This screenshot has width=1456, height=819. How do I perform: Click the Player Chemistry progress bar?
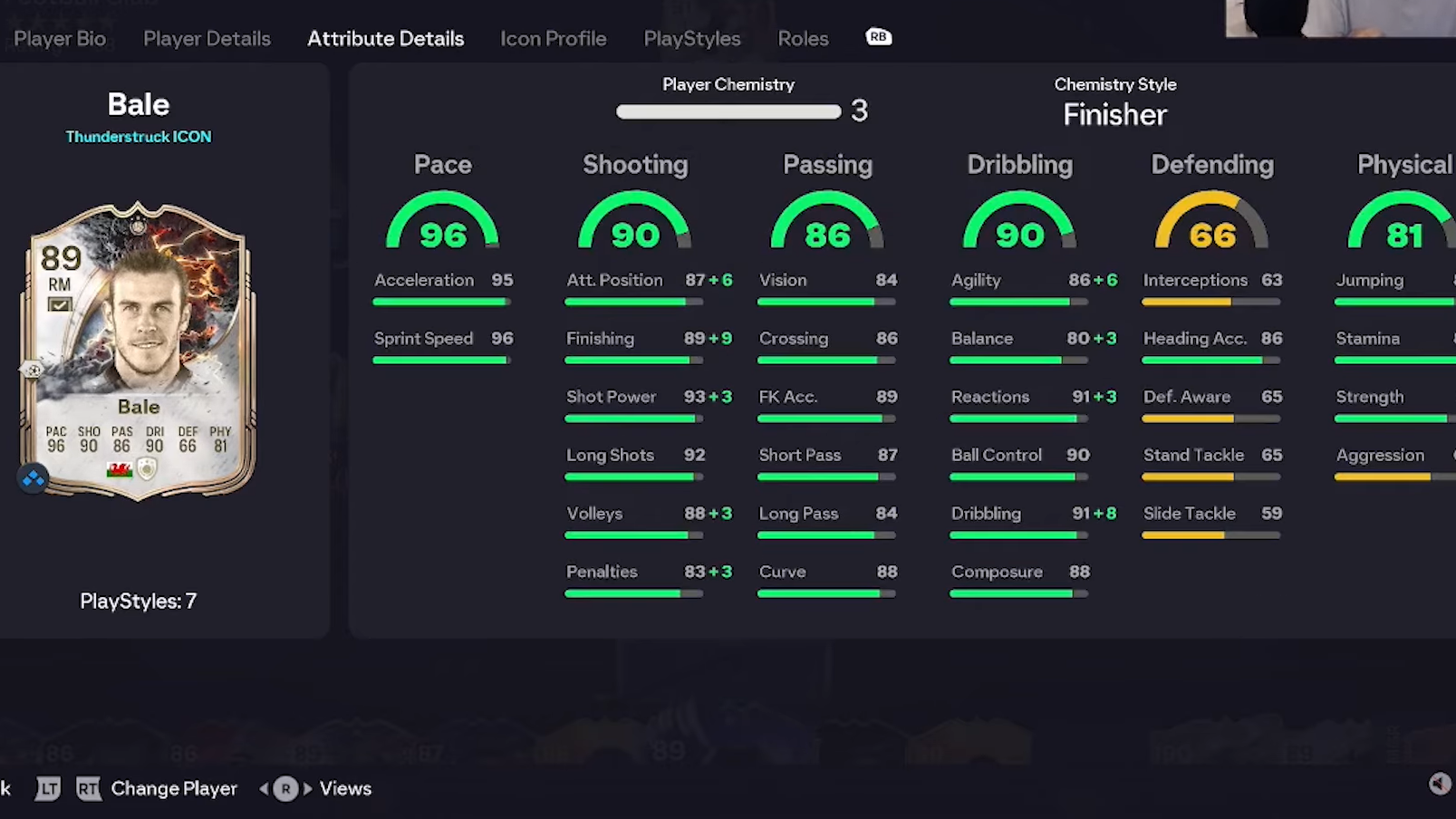(728, 111)
